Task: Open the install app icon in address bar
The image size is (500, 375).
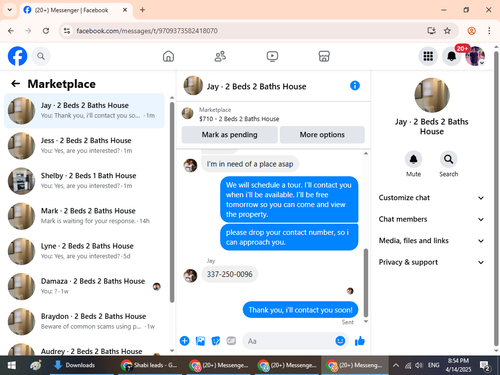Action: (431, 31)
